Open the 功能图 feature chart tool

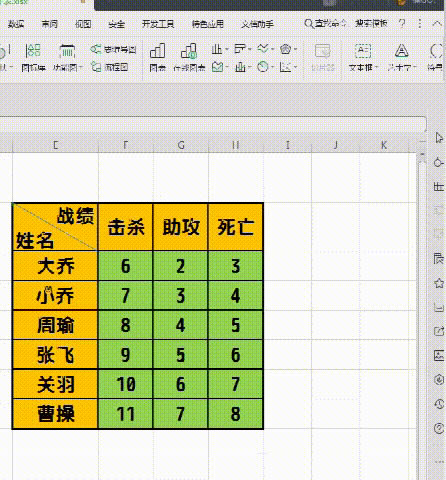pyautogui.click(x=67, y=58)
